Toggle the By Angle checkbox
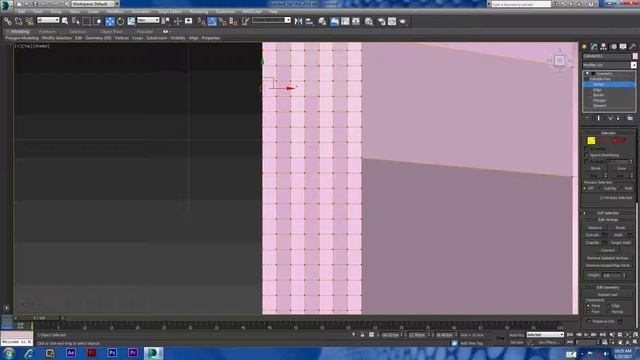 (587, 162)
